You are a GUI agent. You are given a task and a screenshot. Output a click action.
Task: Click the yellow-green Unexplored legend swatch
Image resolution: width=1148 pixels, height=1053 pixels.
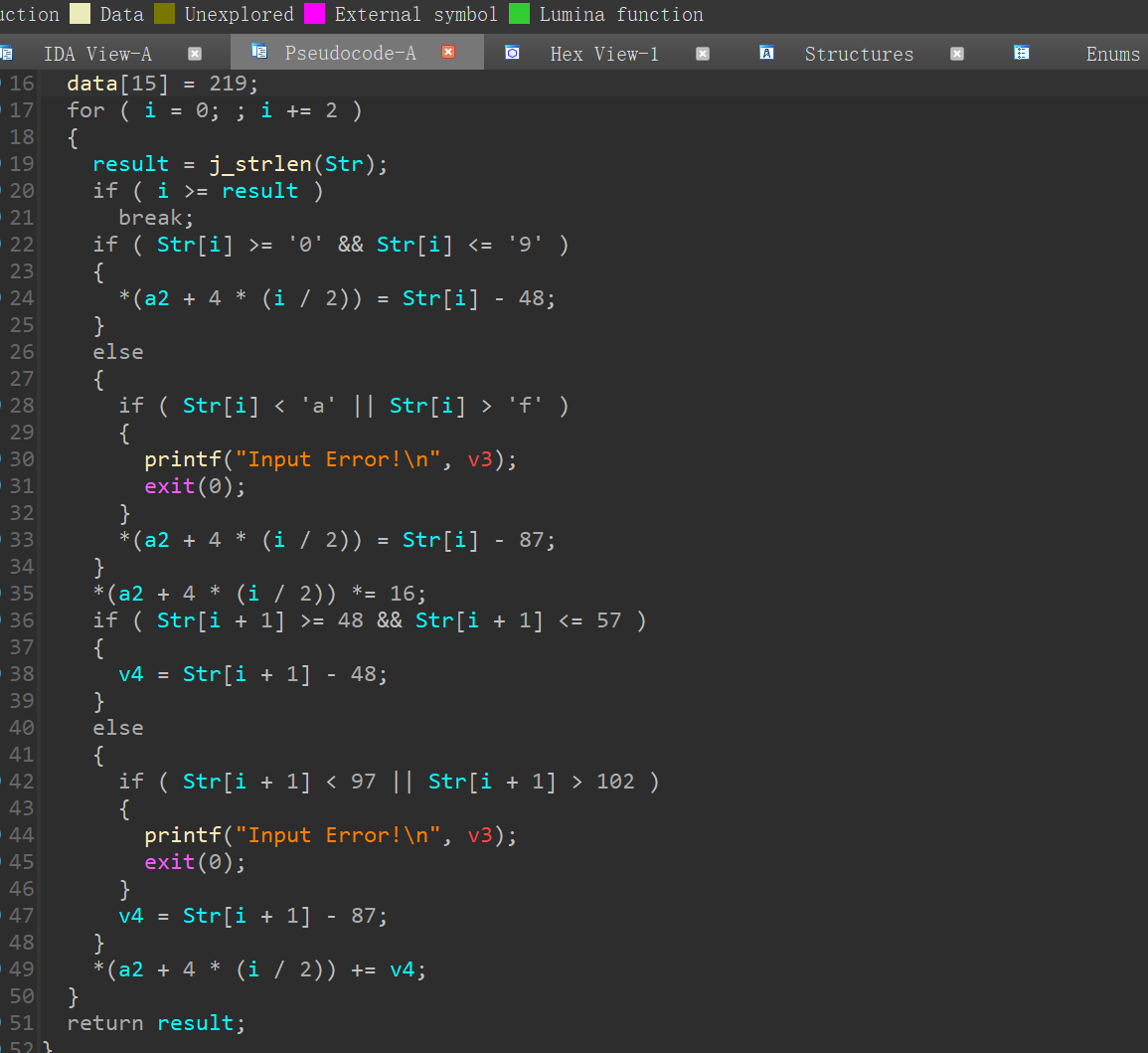165,14
